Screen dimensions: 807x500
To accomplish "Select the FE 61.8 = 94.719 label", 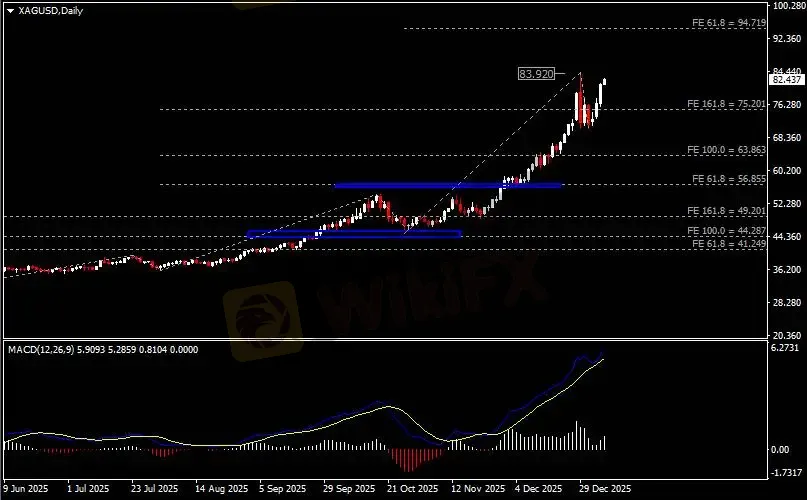I will pyautogui.click(x=727, y=22).
